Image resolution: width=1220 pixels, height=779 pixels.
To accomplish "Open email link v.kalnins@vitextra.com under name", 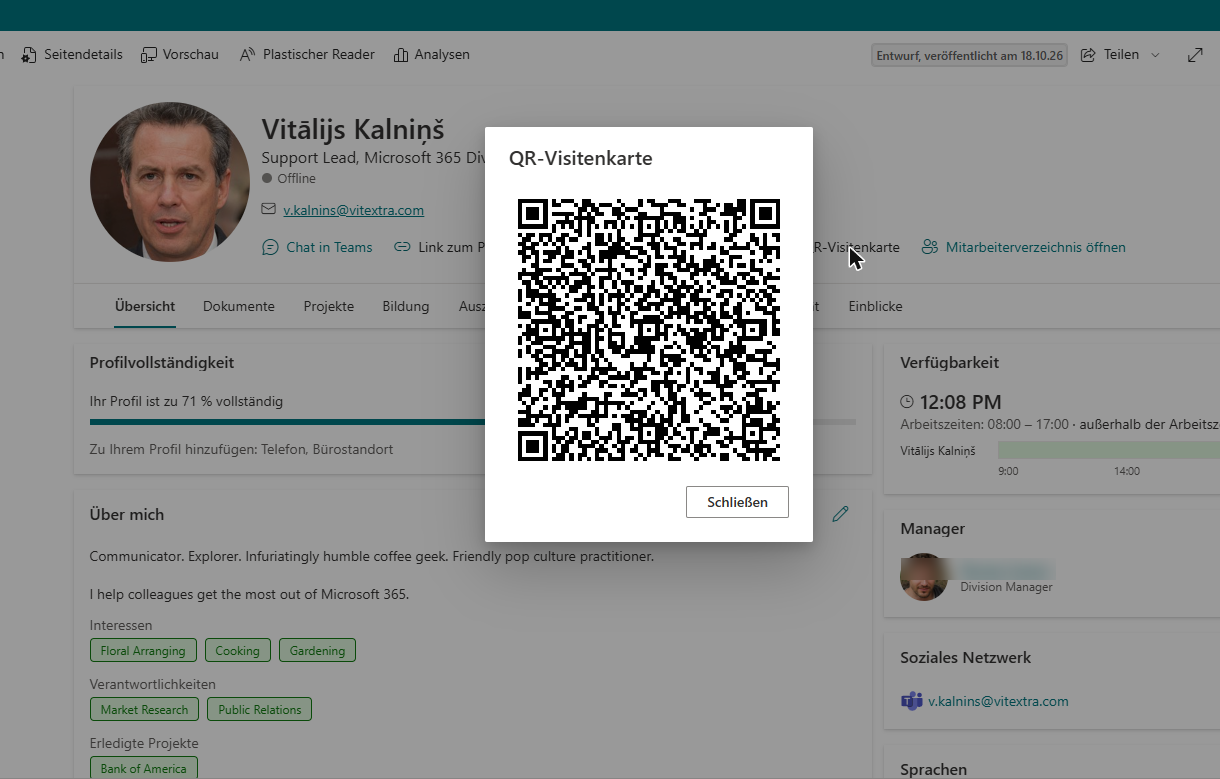I will [354, 210].
